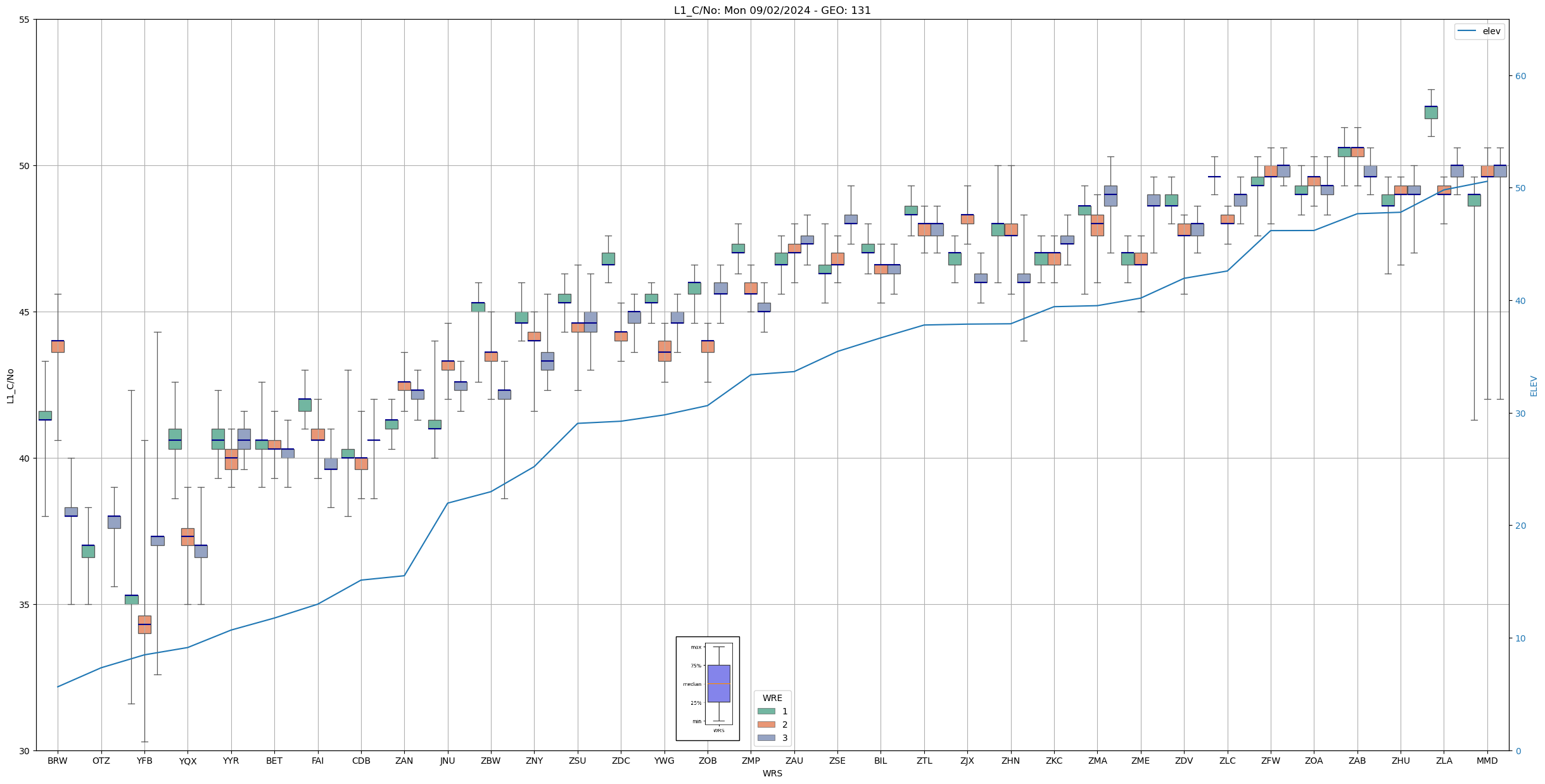Click the ZLA green box near 52
This screenshot has height=784, width=1545.
click(1431, 113)
